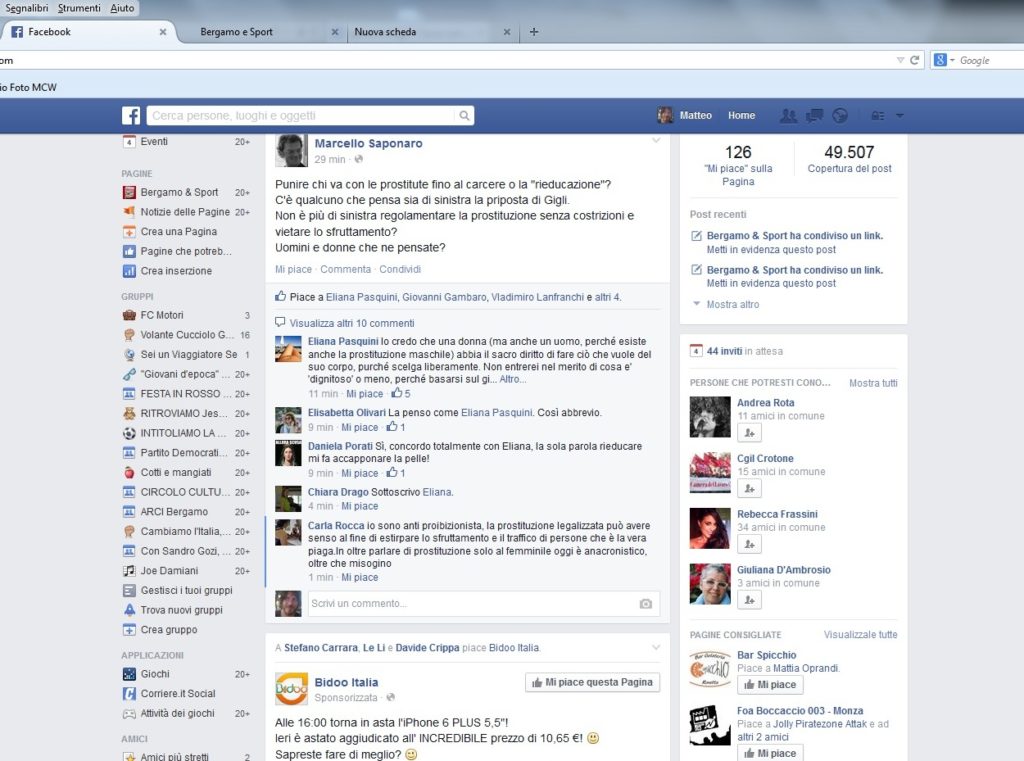This screenshot has width=1024, height=761.
Task: Like the Bidoo Italia page
Action: [591, 682]
